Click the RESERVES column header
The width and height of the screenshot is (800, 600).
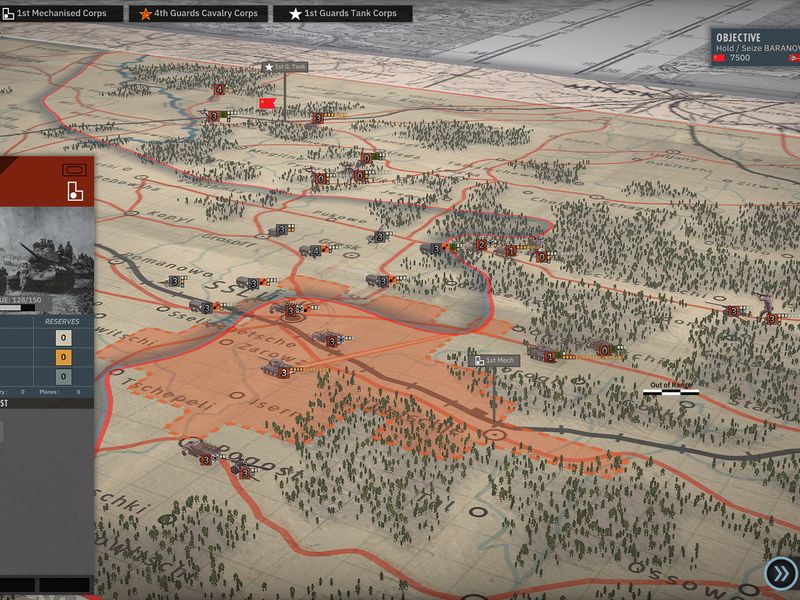pos(62,321)
